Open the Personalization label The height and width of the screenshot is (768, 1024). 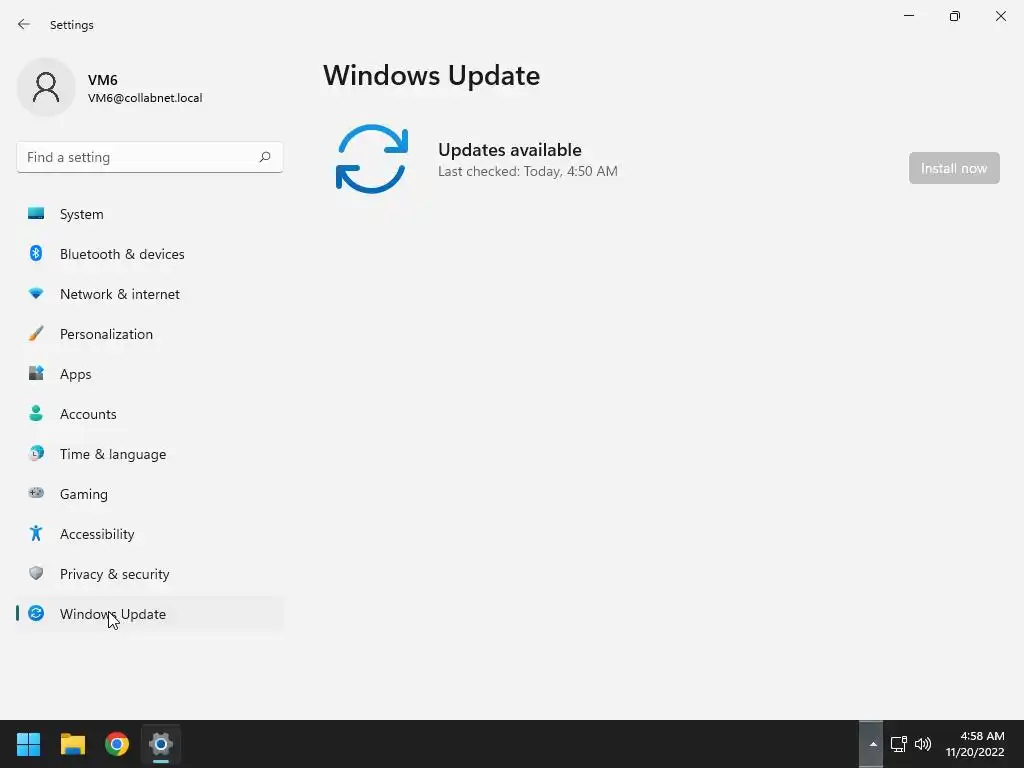click(106, 334)
